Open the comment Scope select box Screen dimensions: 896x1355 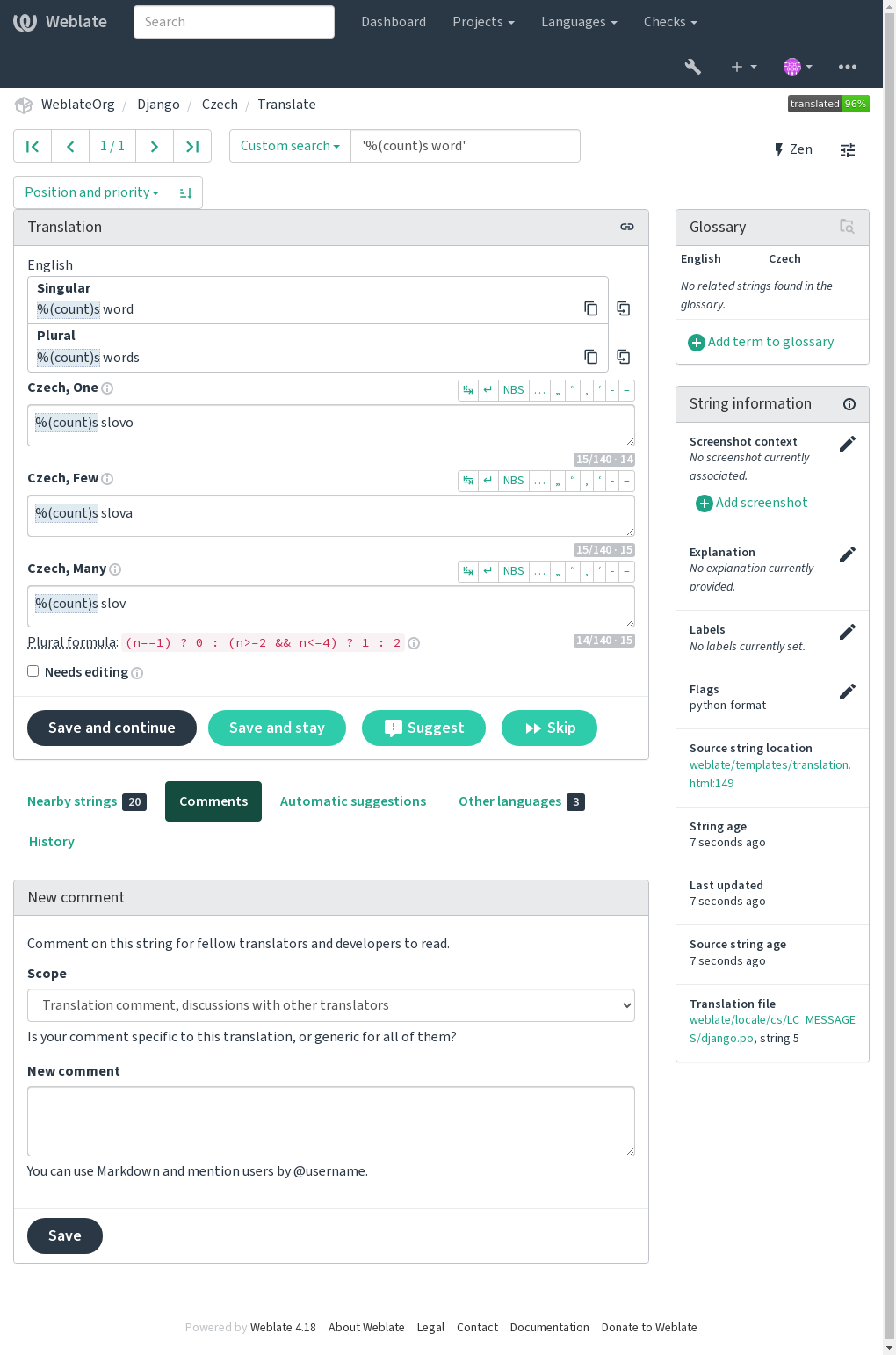(331, 1005)
